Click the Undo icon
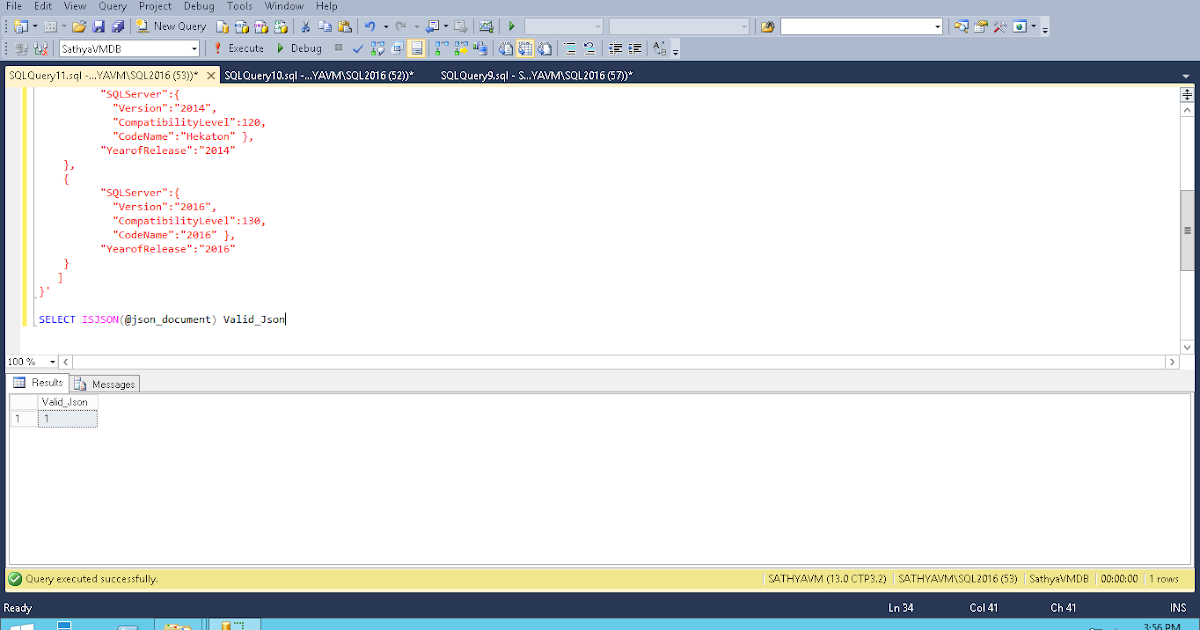This screenshot has height=630, width=1200. point(370,25)
